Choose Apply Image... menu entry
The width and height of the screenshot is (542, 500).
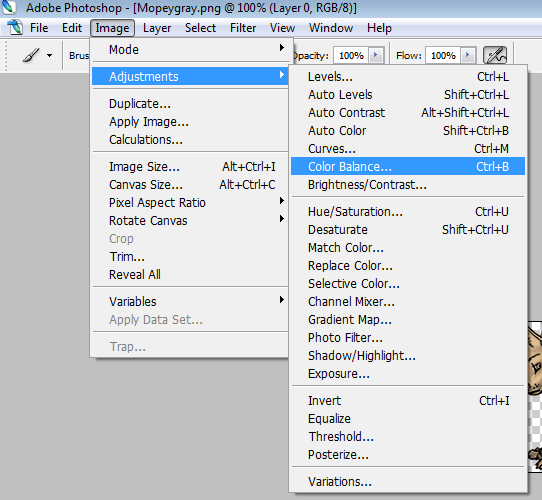(190, 122)
